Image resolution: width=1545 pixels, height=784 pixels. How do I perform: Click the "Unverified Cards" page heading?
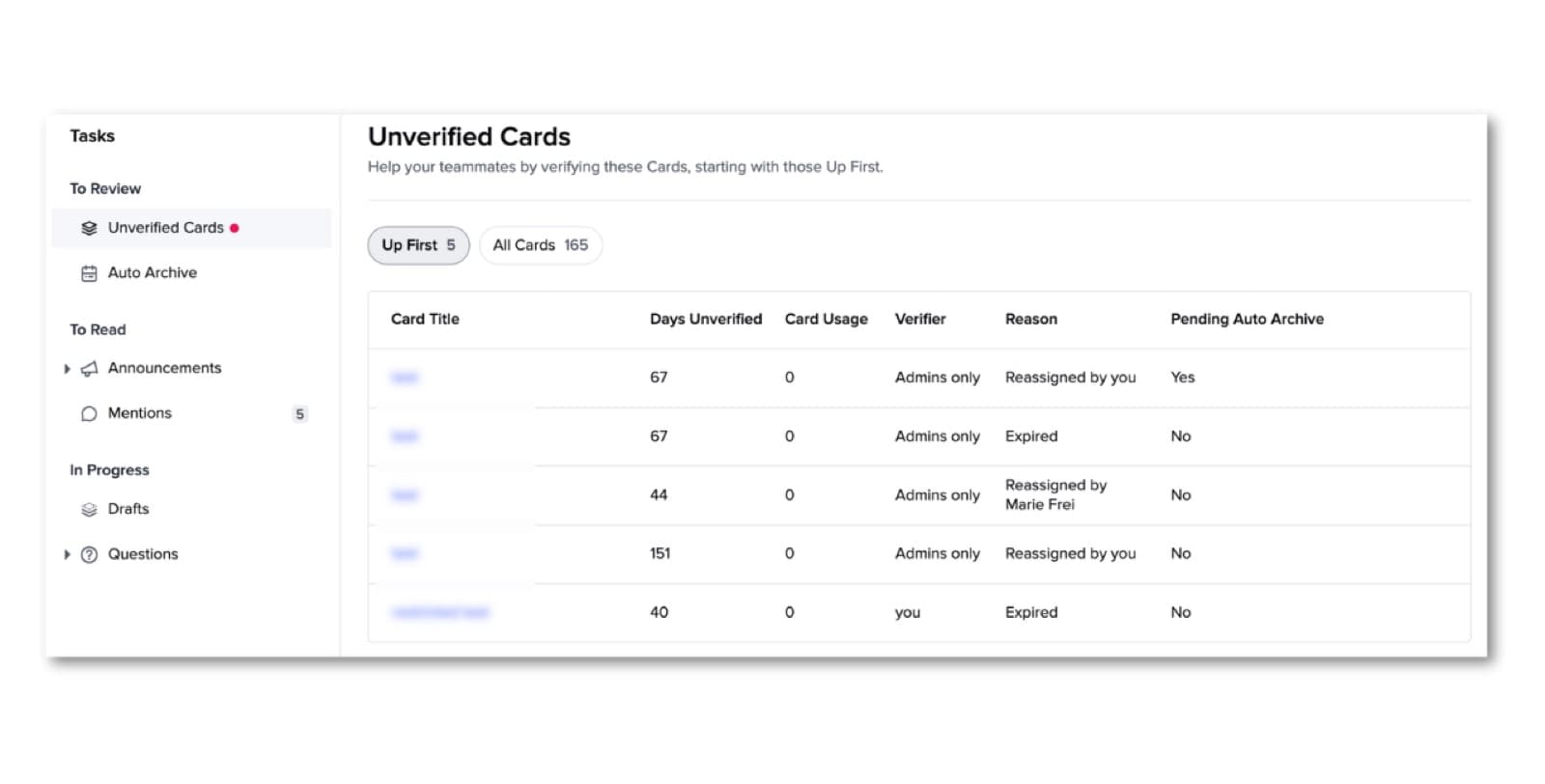point(469,137)
